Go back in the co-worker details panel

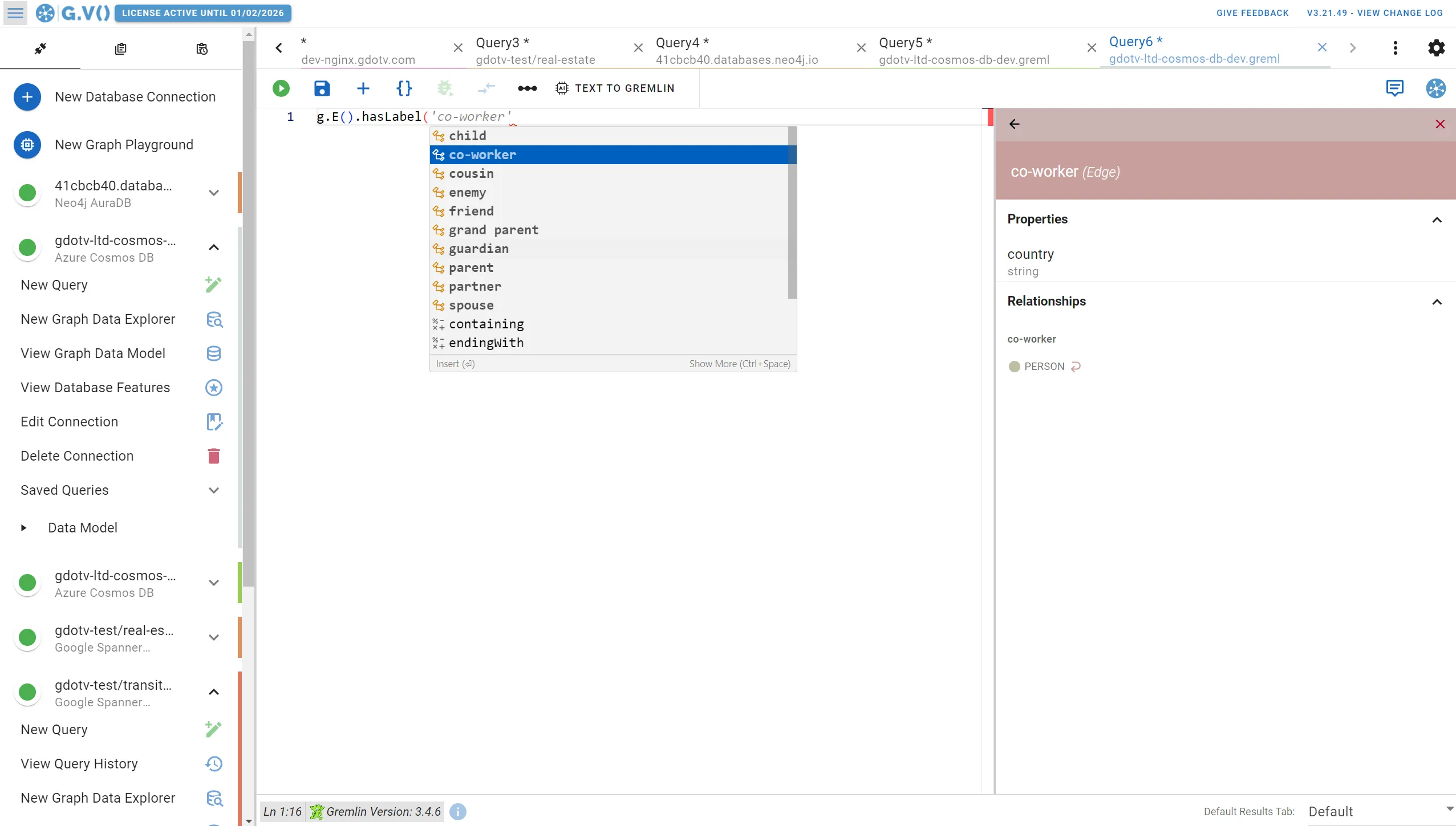coord(1014,124)
